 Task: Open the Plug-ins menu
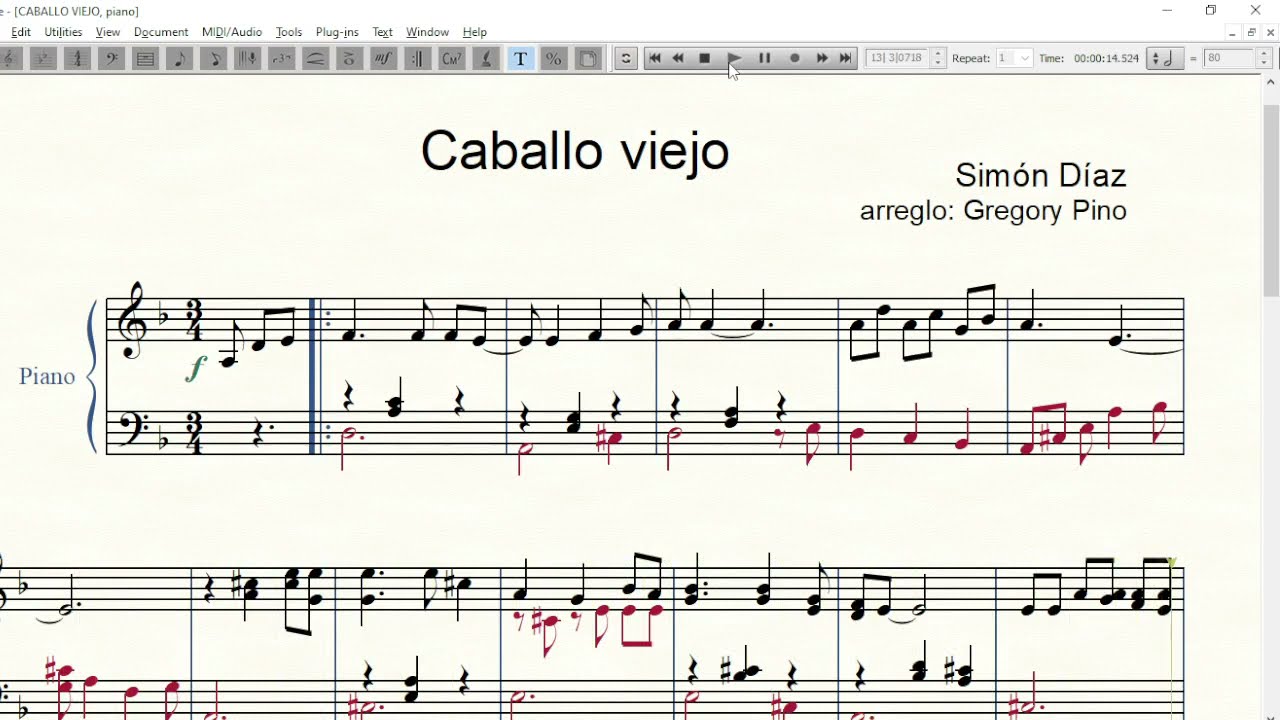tap(337, 32)
